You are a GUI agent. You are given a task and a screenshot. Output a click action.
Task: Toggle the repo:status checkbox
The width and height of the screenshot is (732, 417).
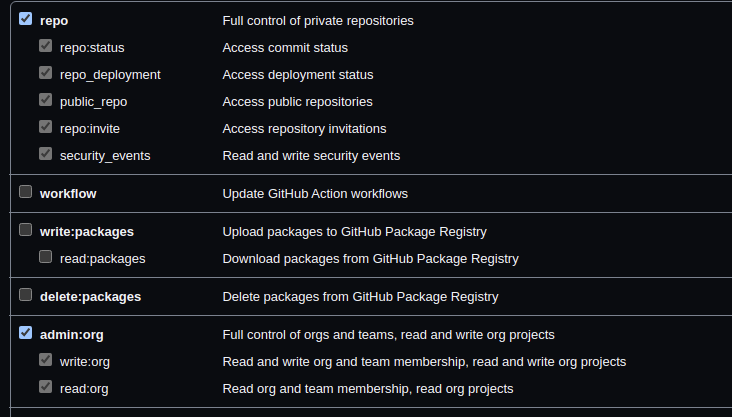click(x=46, y=46)
